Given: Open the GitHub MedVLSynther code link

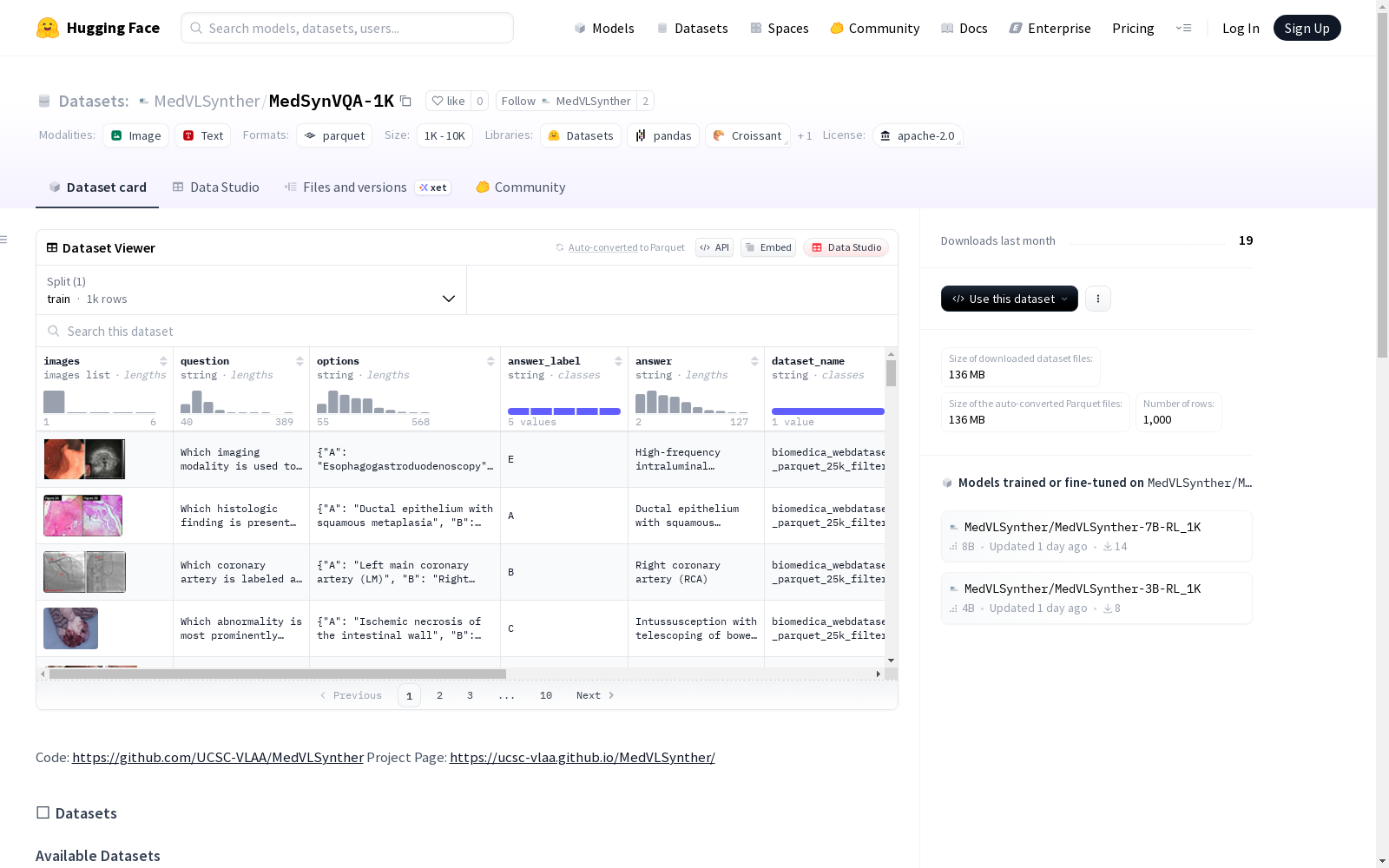Looking at the screenshot, I should [218, 757].
